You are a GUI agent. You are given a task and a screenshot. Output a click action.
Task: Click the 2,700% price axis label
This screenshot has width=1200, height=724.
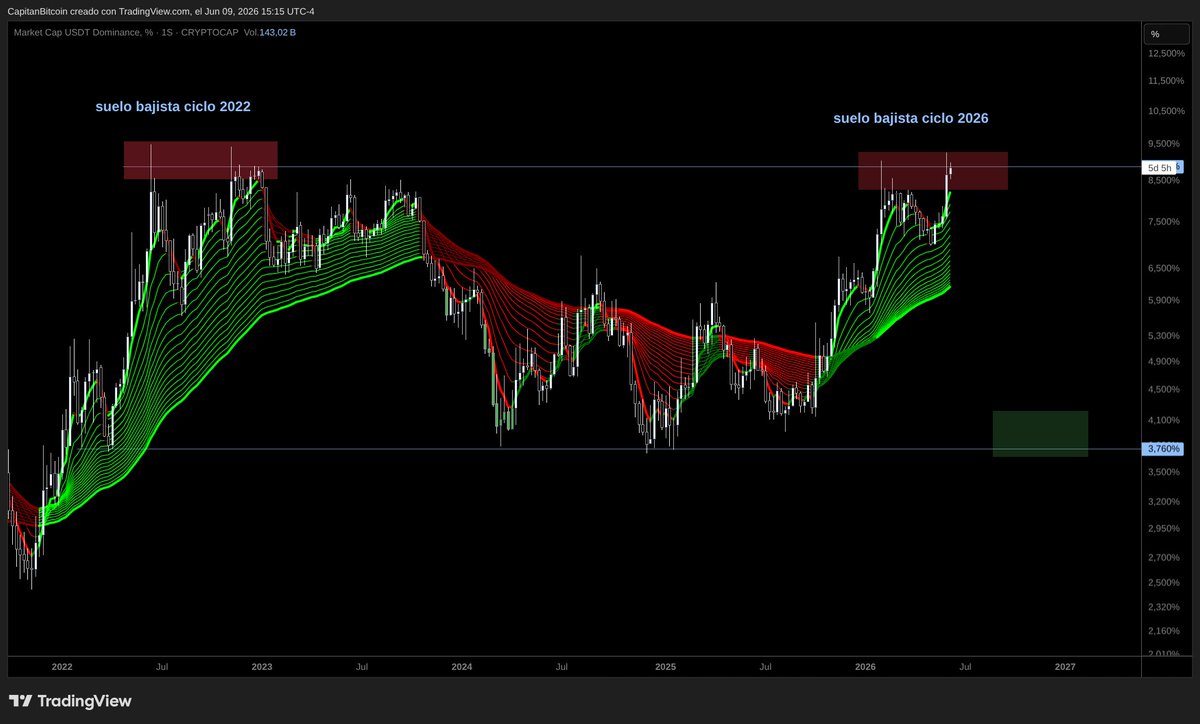tap(1163, 557)
